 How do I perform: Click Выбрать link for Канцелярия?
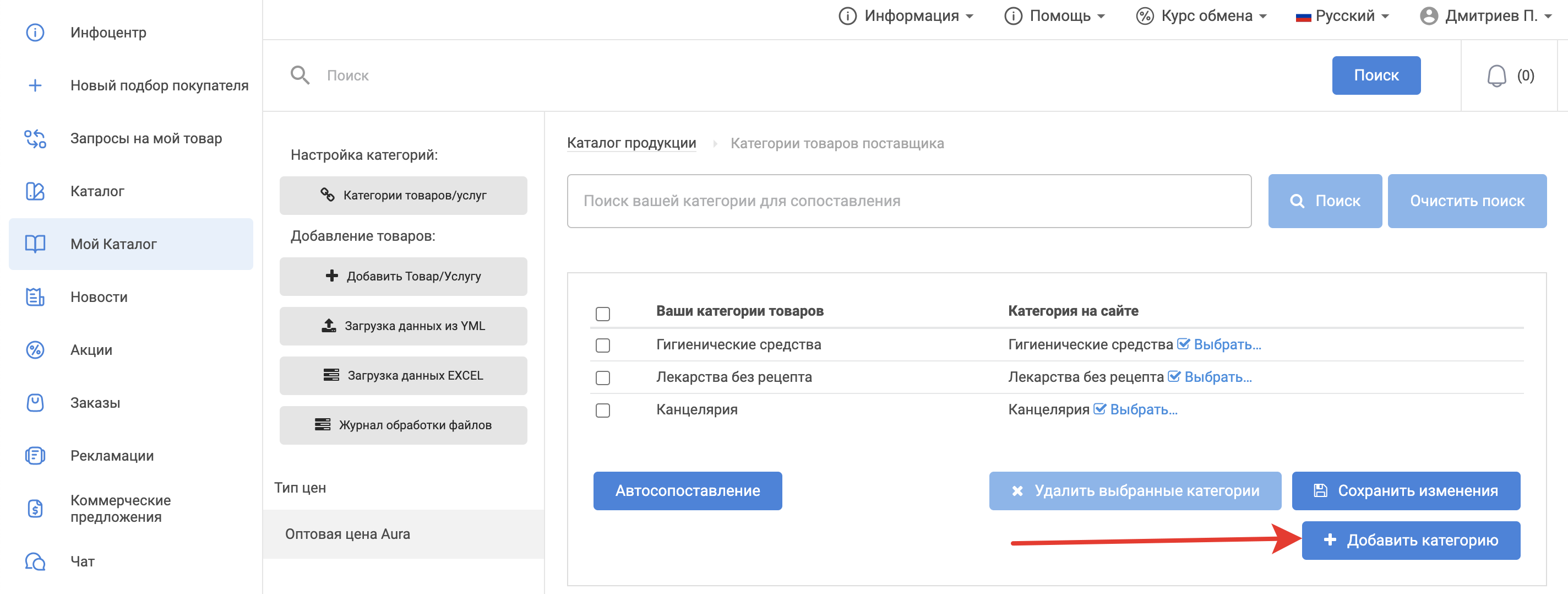coord(1142,409)
